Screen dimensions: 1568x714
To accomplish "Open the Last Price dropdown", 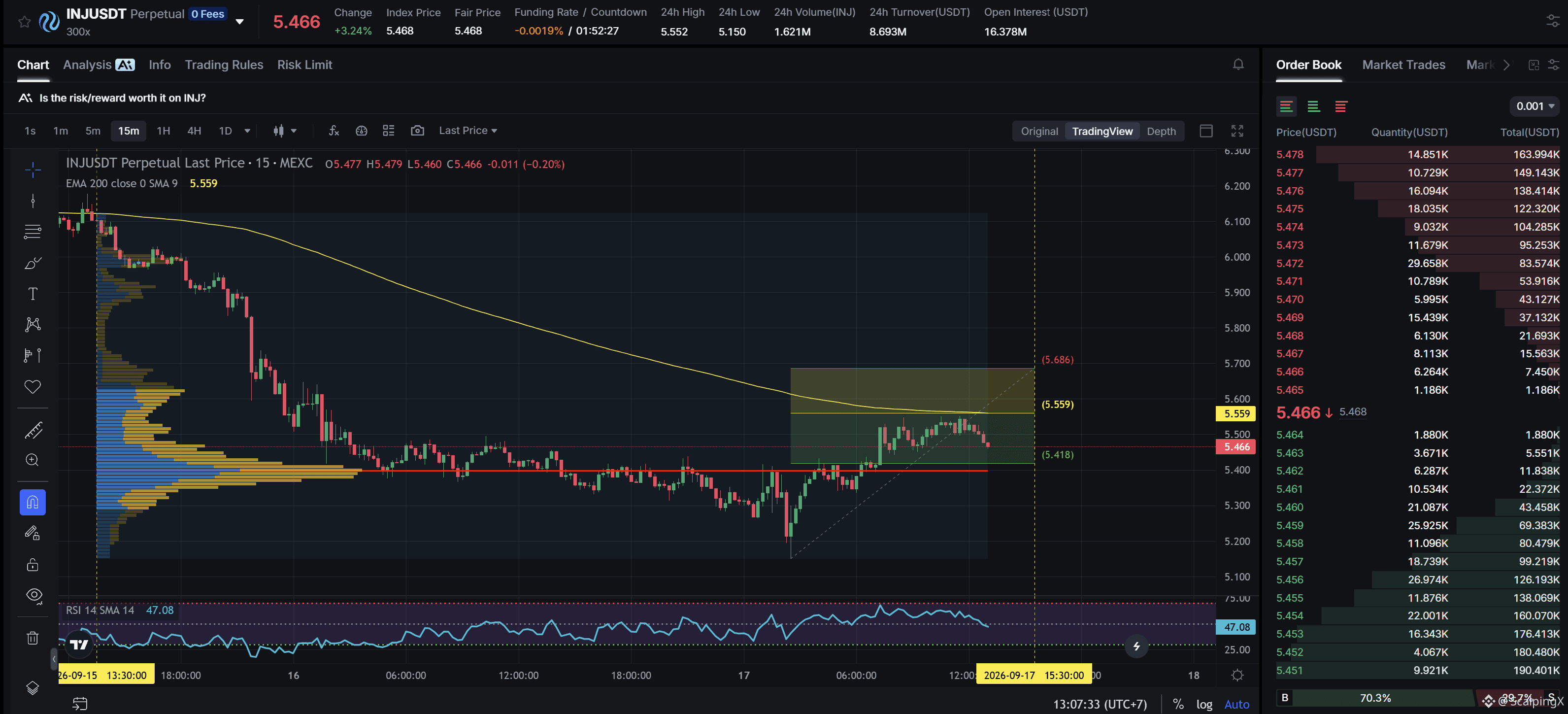I will coord(467,131).
